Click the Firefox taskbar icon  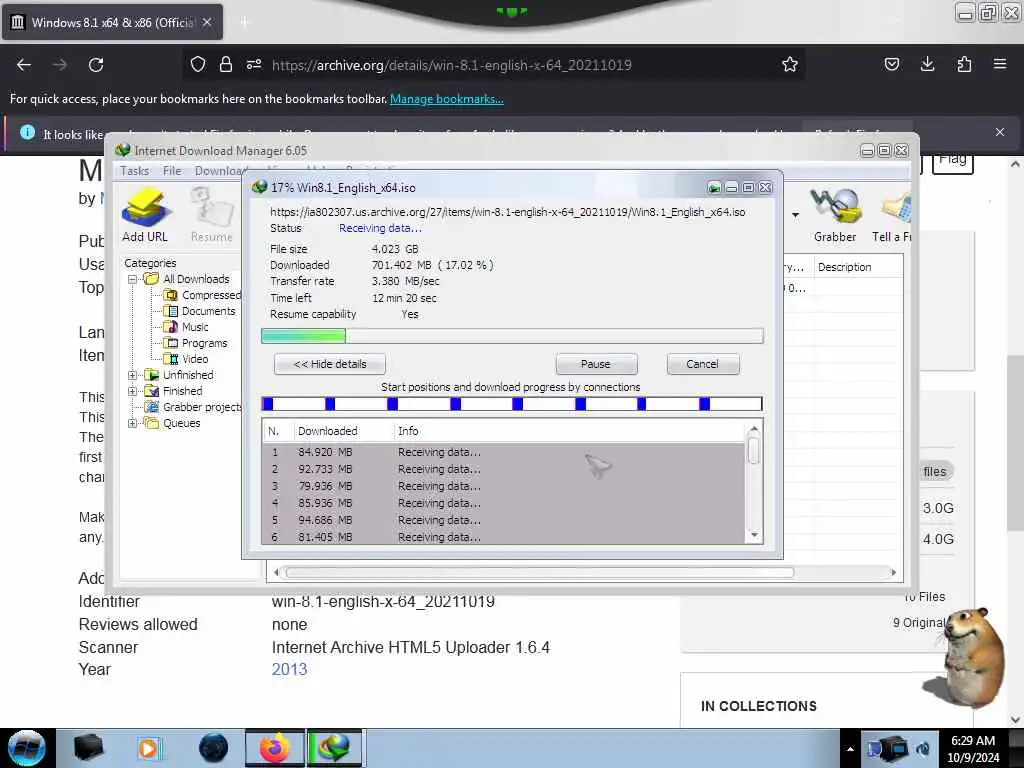pyautogui.click(x=275, y=748)
